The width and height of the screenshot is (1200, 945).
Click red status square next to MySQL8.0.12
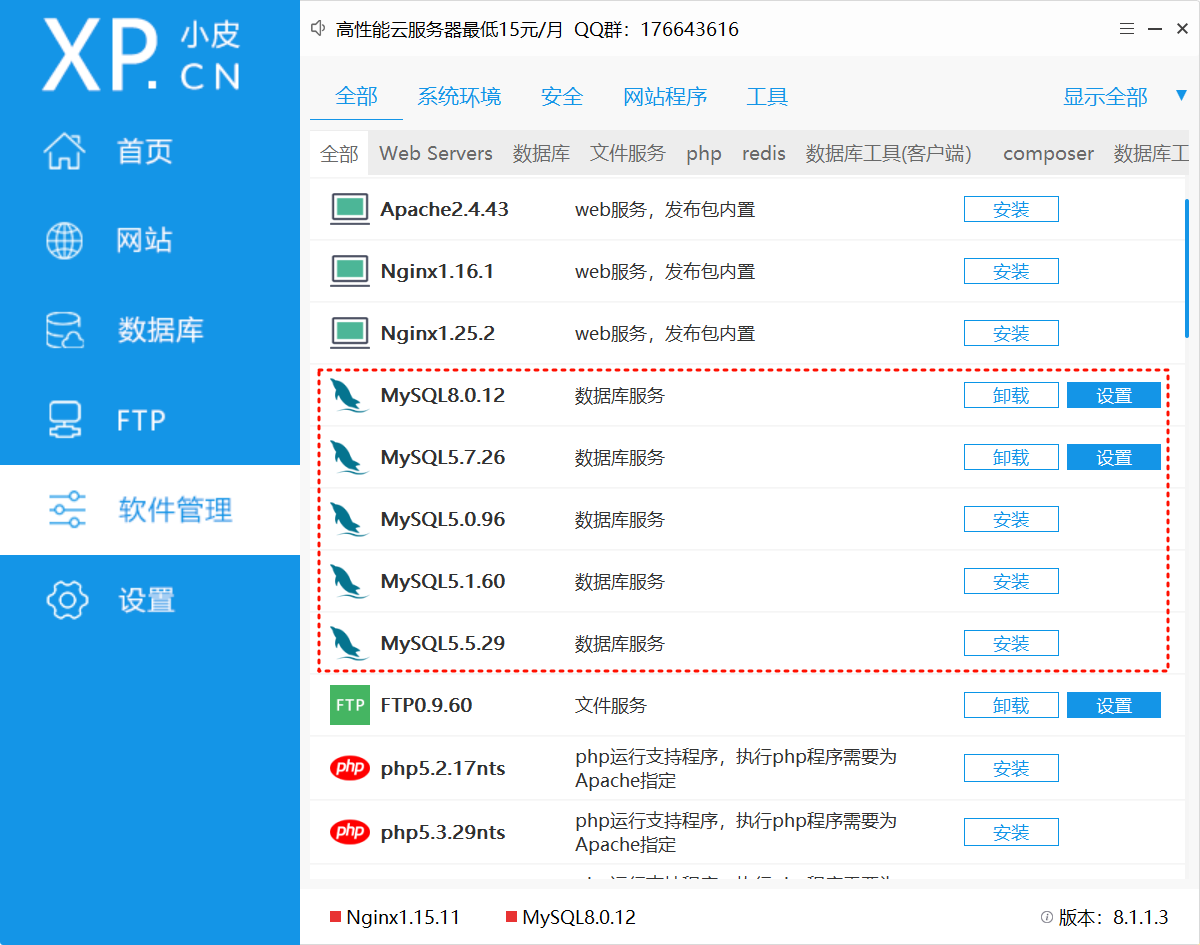[x=512, y=917]
